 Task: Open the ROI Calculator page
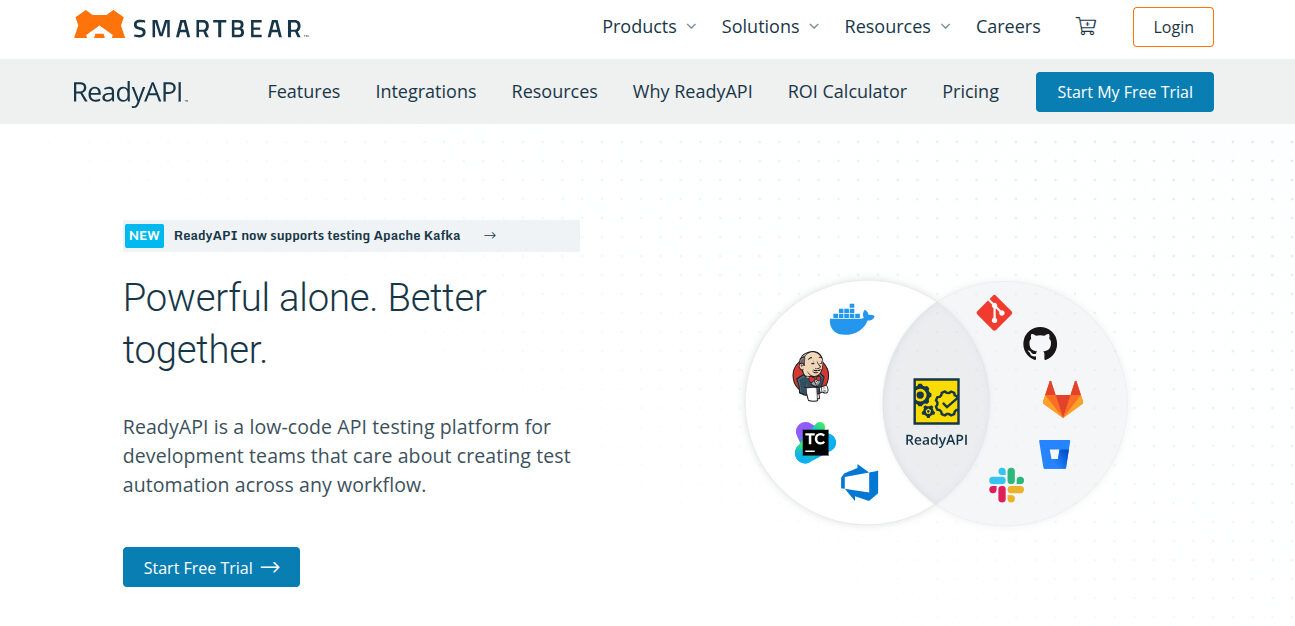coord(847,92)
